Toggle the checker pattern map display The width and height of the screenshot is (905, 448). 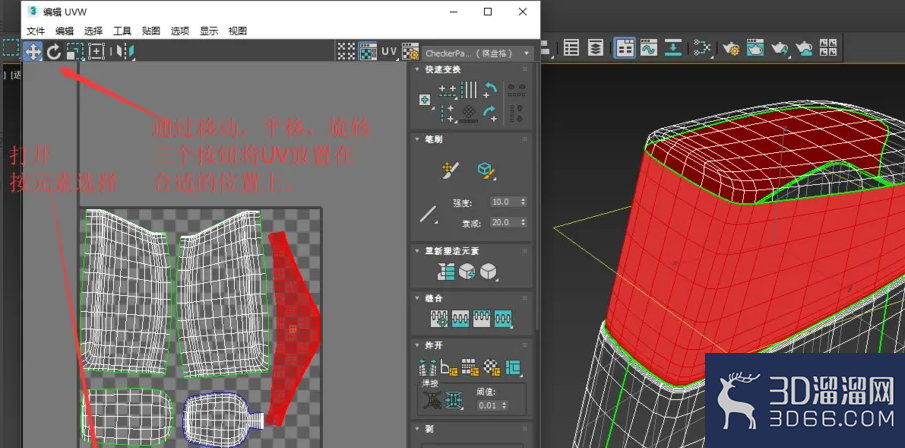pos(368,51)
